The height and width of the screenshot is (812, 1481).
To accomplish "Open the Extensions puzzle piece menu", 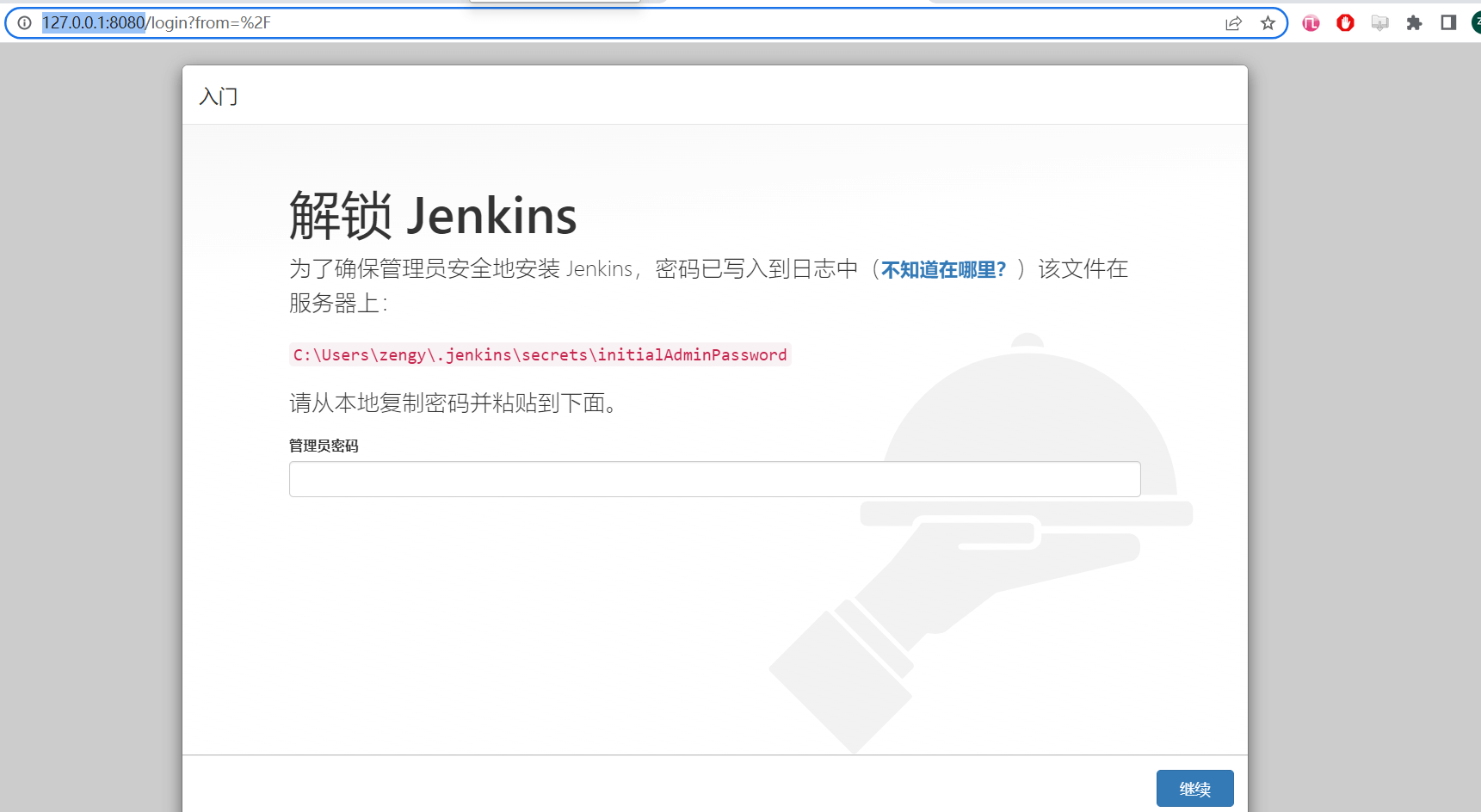I will (x=1414, y=23).
